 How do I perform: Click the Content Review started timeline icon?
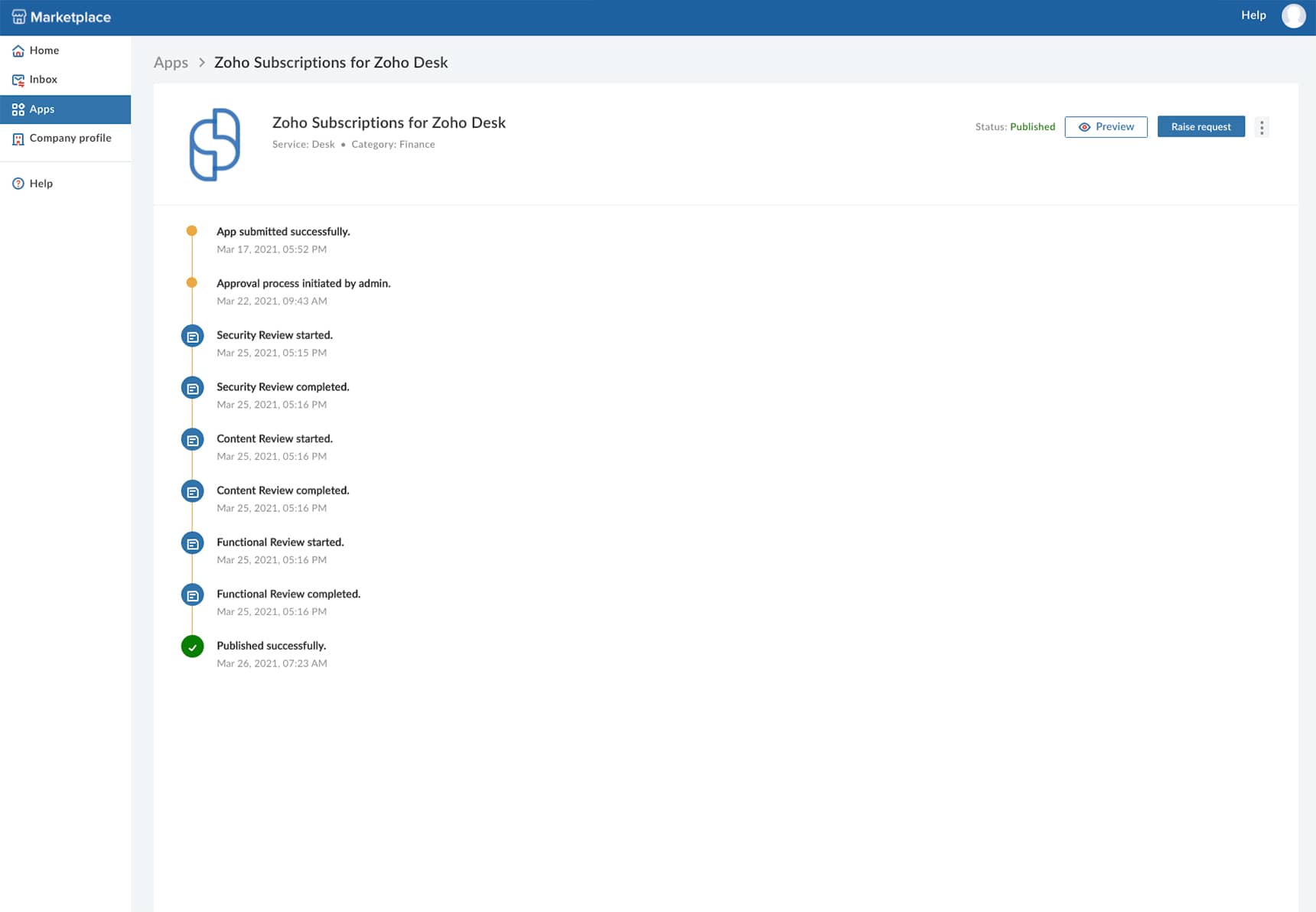click(193, 440)
